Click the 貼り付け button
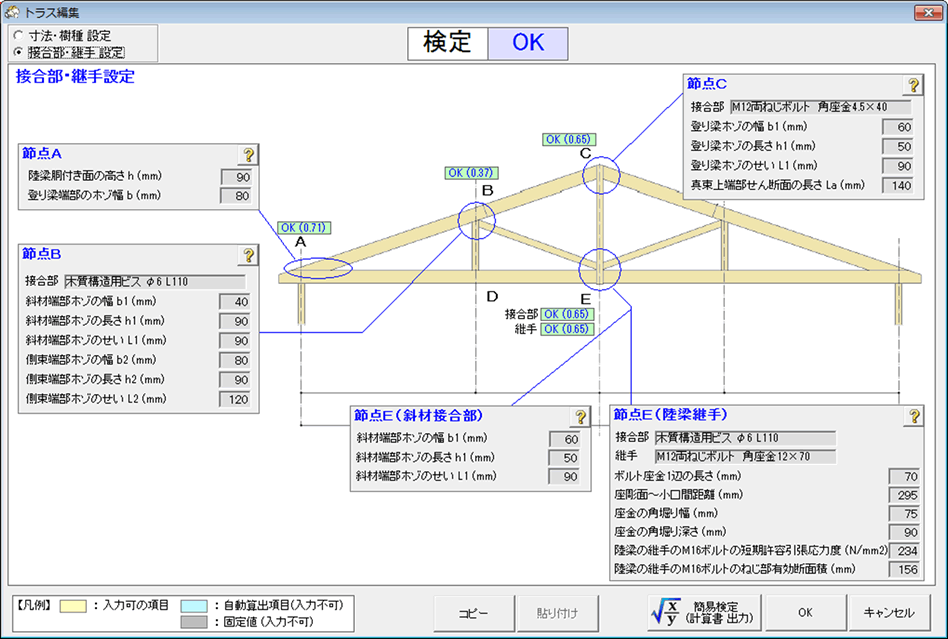The image size is (948, 639). click(x=557, y=613)
